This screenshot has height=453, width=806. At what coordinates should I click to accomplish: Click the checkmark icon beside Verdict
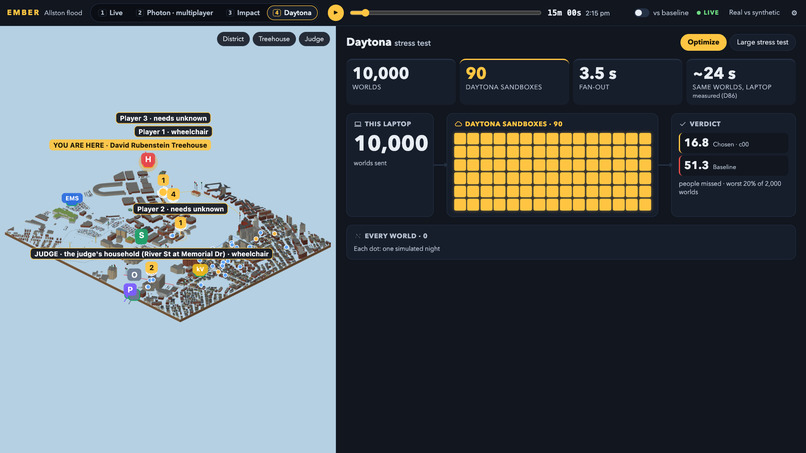683,124
